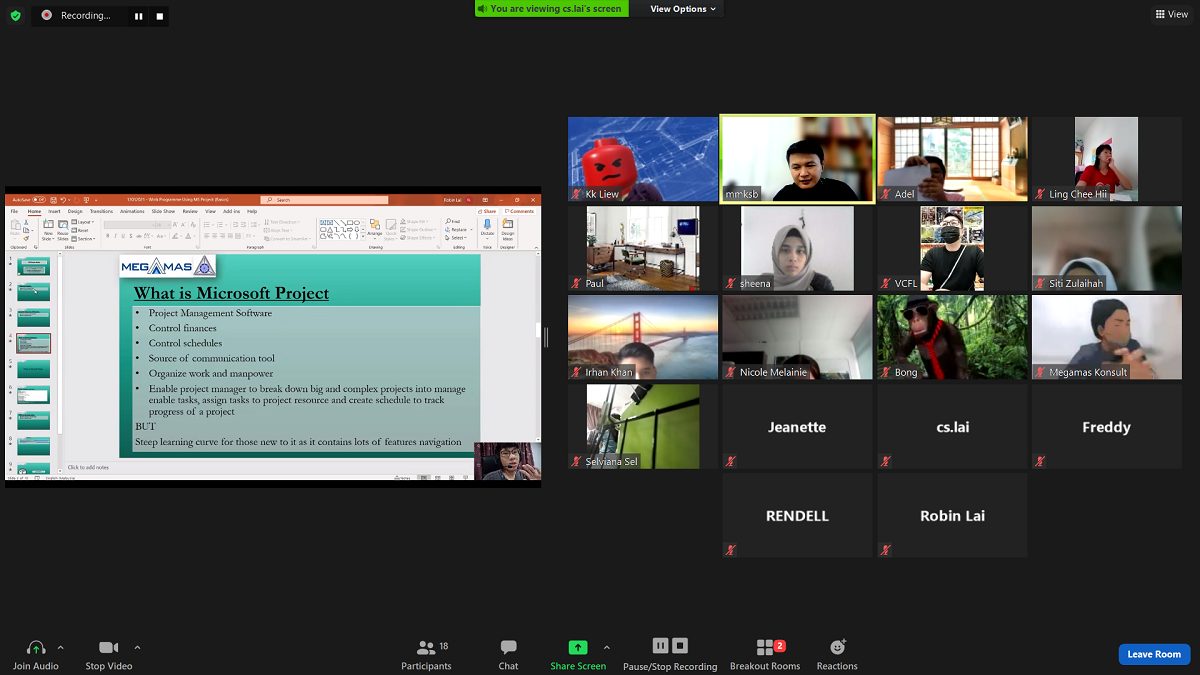Viewport: 1200px width, 675px height.
Task: Click the red mute icon on Jeanette's tile
Action: pyautogui.click(x=731, y=461)
